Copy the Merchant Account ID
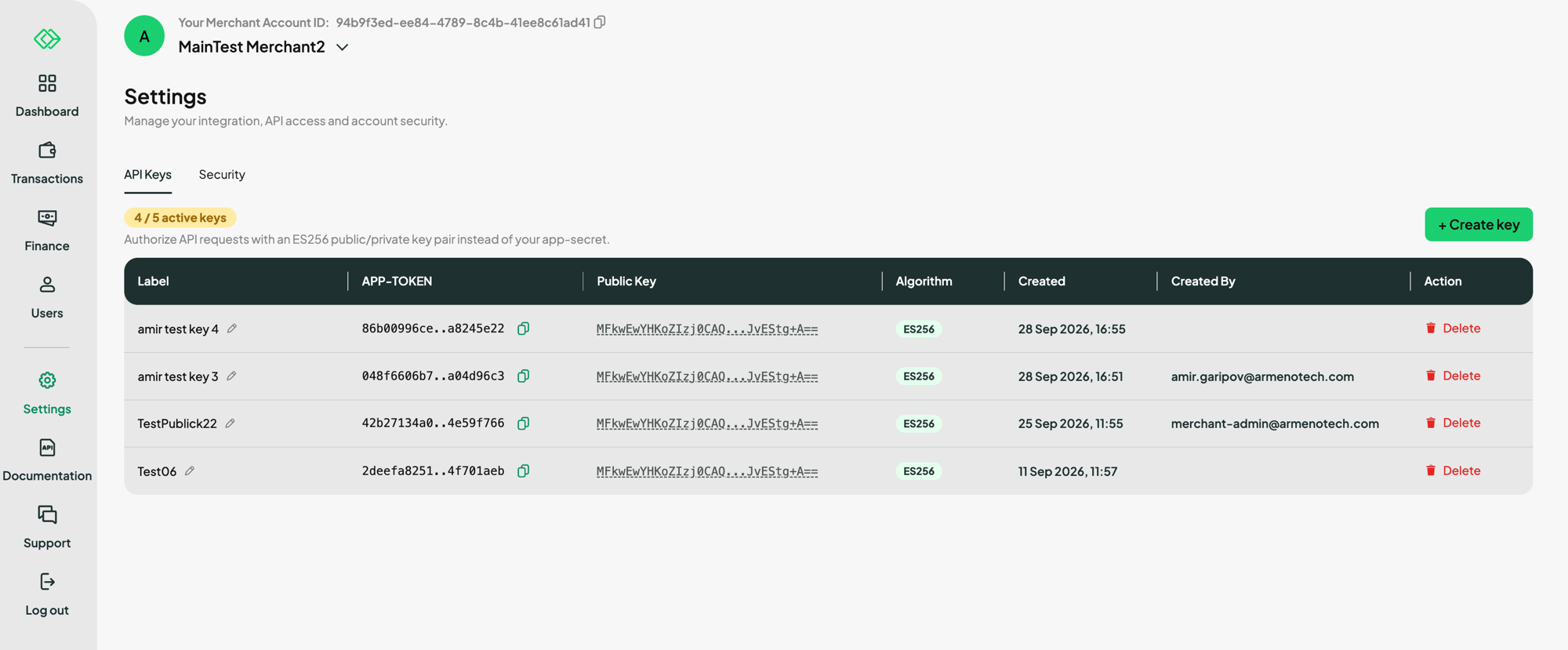This screenshot has height=650, width=1568. pyautogui.click(x=600, y=22)
